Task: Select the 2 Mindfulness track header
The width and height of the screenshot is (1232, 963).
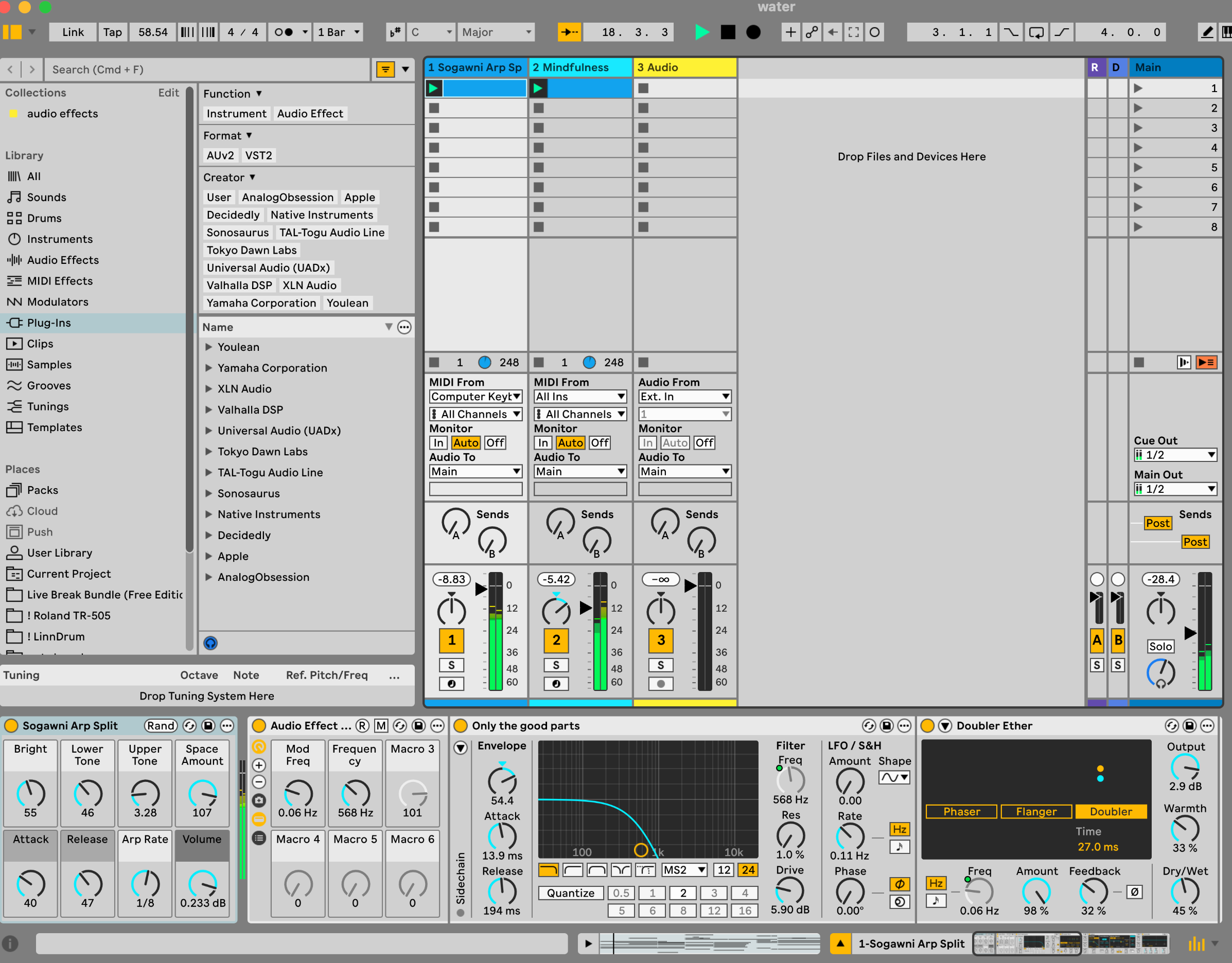Action: 580,67
